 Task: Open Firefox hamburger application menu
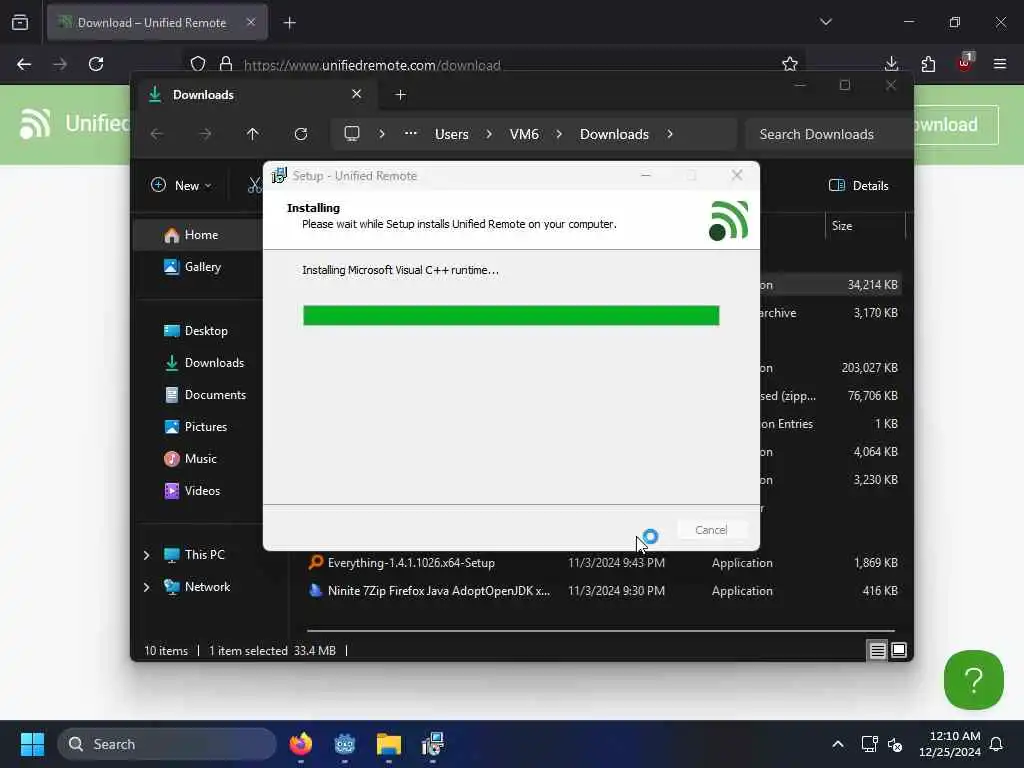(1000, 64)
